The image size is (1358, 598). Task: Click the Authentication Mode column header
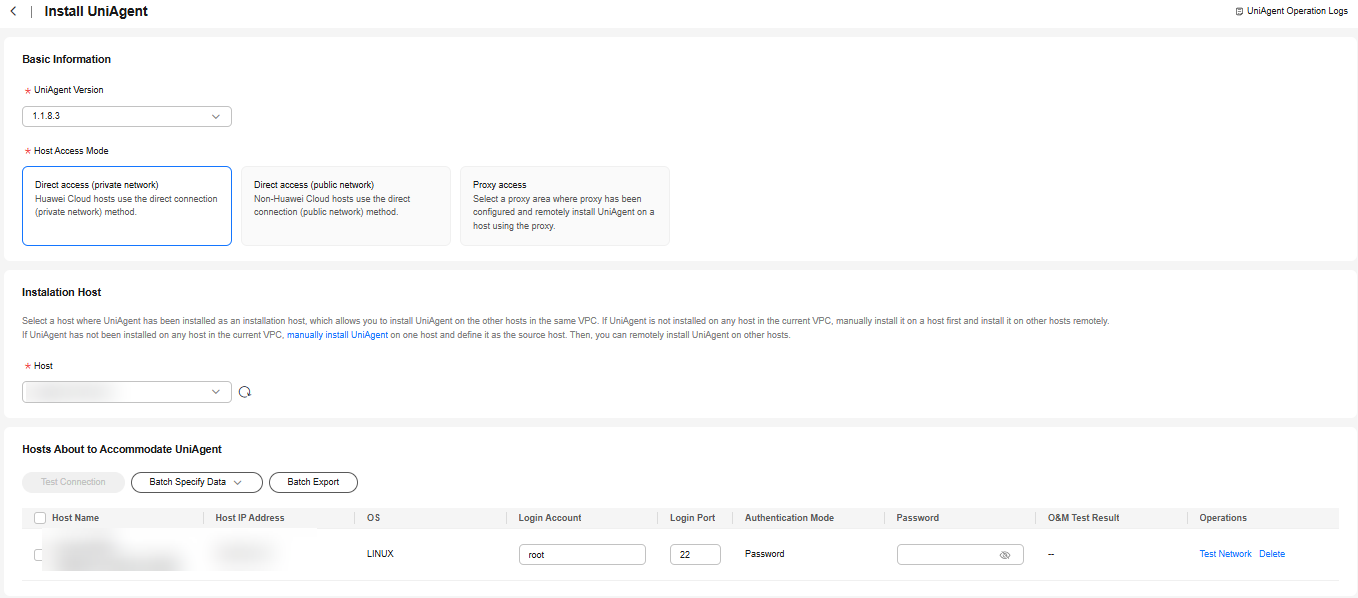[x=789, y=518]
